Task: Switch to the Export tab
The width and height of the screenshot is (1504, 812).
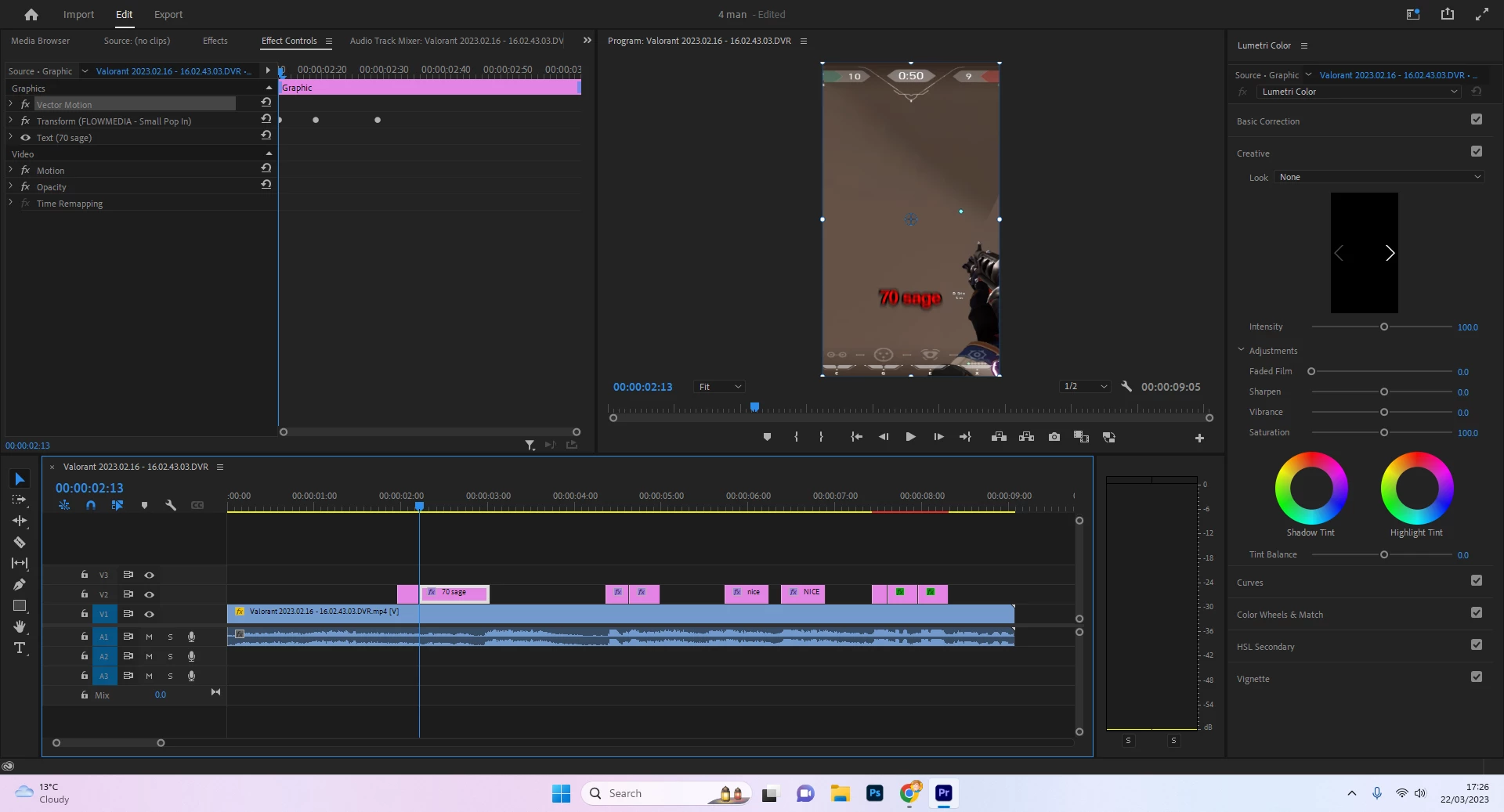Action: (168, 14)
